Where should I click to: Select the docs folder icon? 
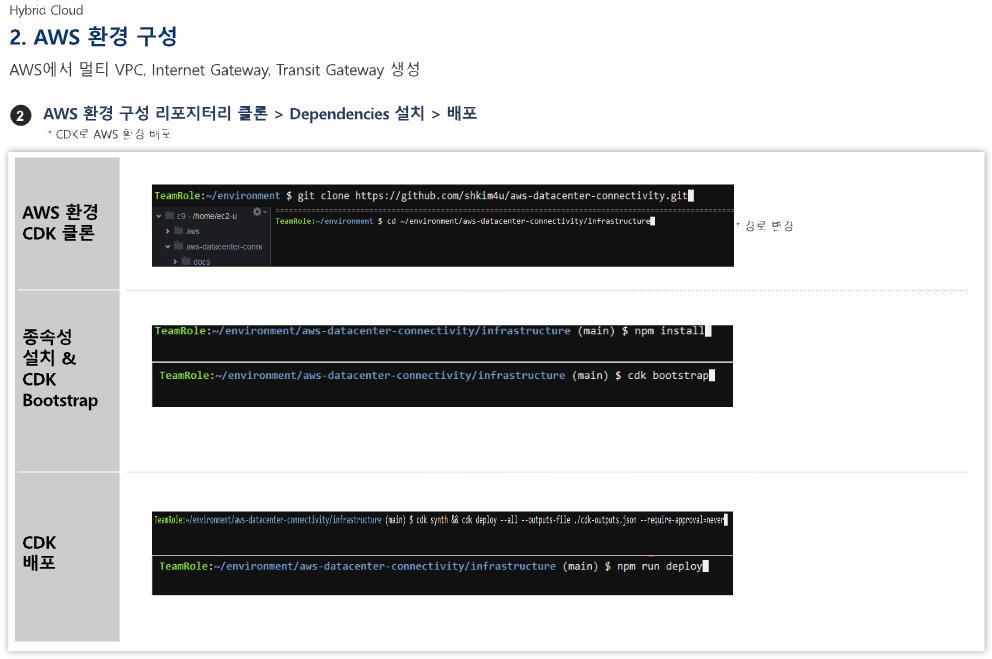186,261
